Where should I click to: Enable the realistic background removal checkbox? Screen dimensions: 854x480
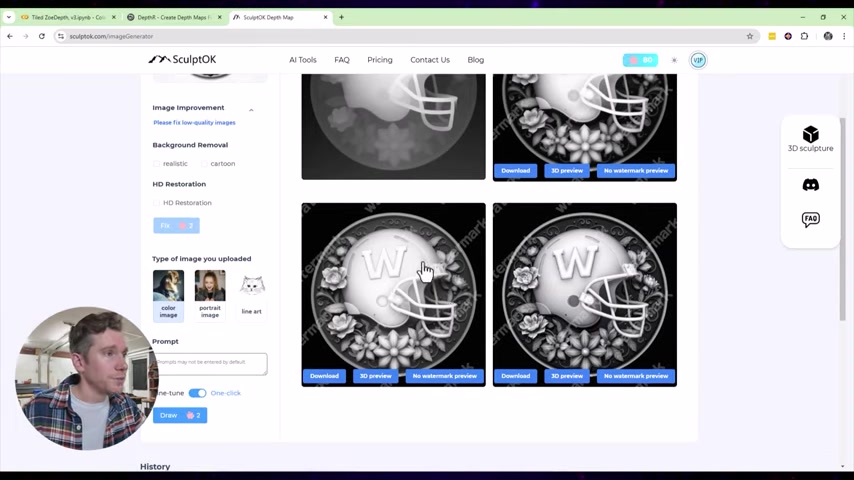157,164
